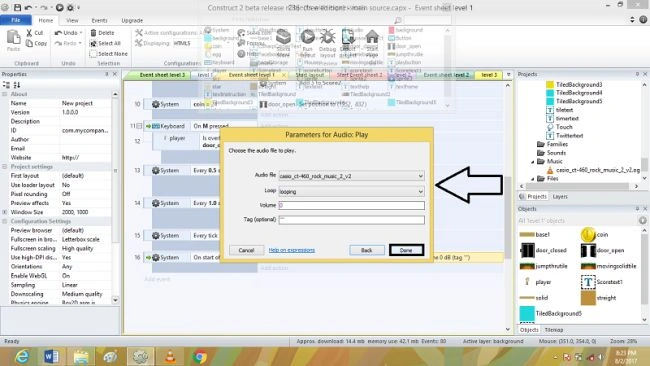Open the Audio file dropdown
Viewport: 650px width, 366px height.
click(420, 176)
